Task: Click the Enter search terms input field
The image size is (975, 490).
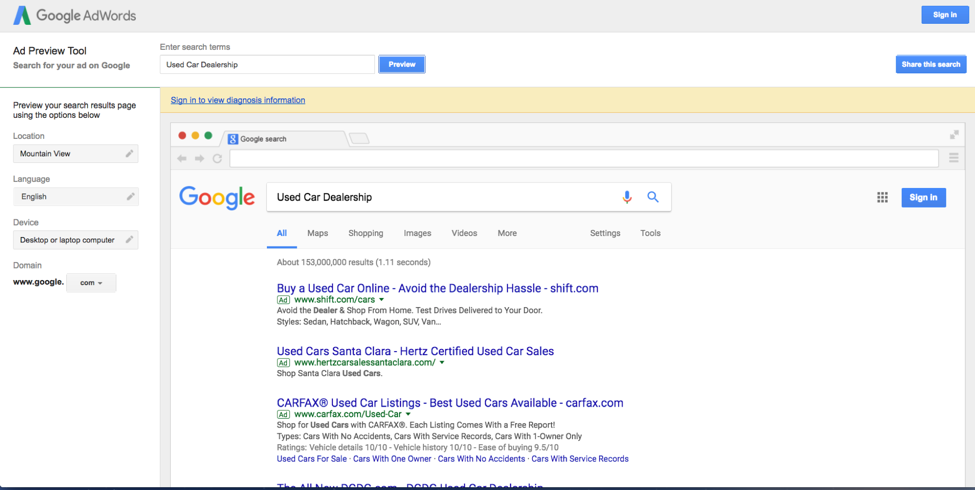Action: pyautogui.click(x=267, y=65)
